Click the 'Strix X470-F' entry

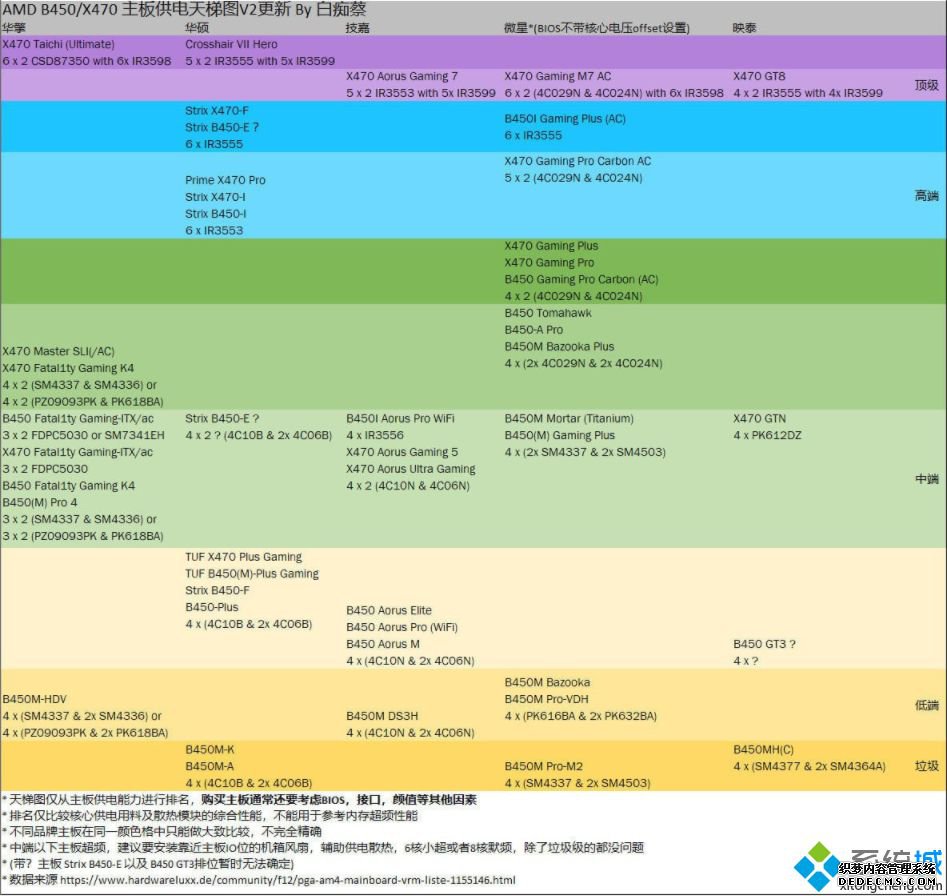pyautogui.click(x=217, y=110)
